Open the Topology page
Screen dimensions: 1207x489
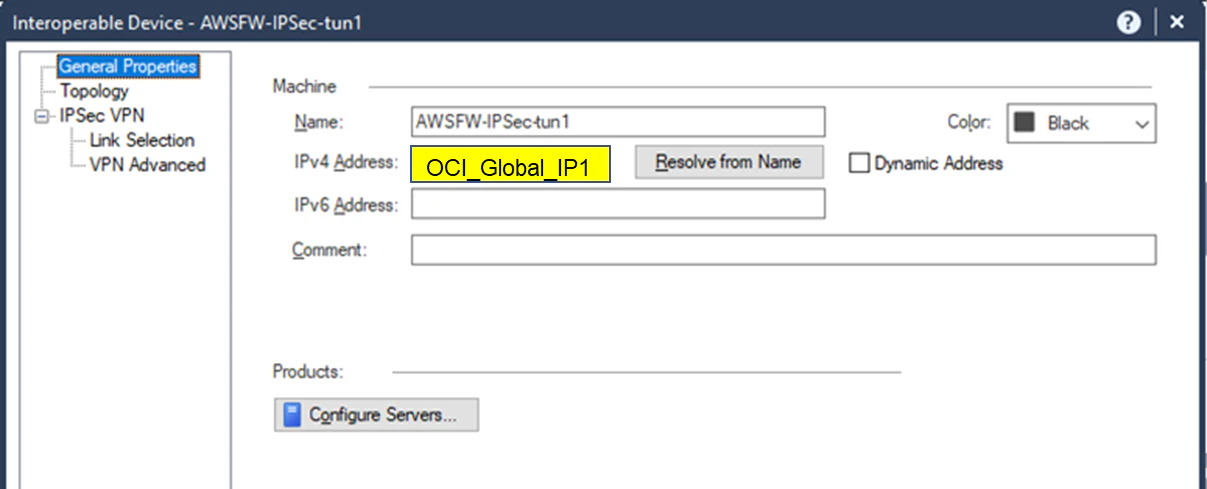94,91
